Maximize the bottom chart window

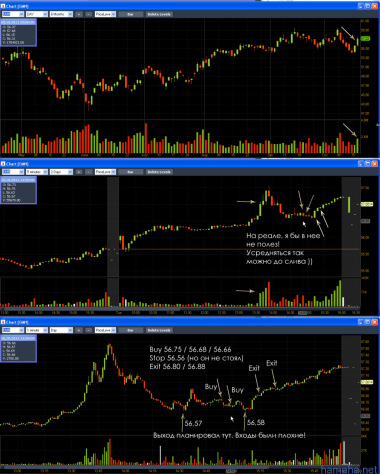[x=368, y=322]
